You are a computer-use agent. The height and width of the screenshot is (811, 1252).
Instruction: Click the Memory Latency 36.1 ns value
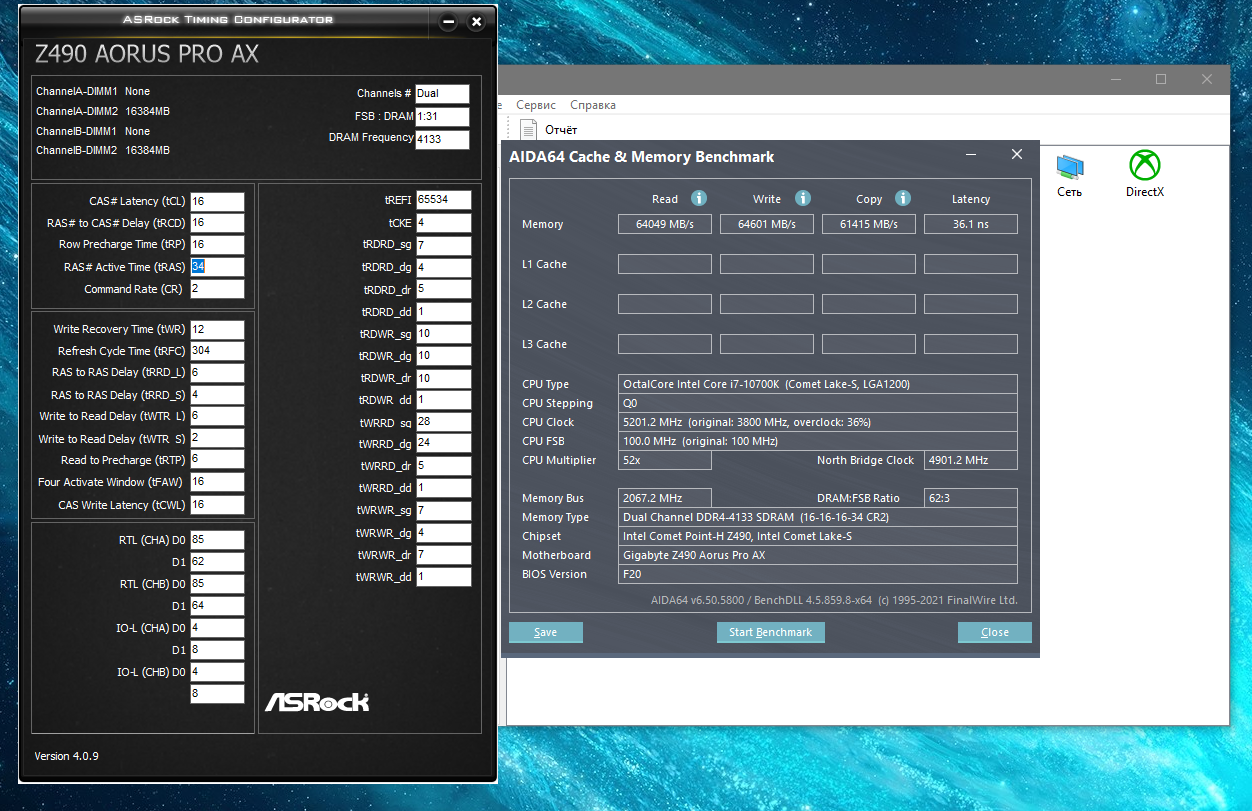[971, 224]
